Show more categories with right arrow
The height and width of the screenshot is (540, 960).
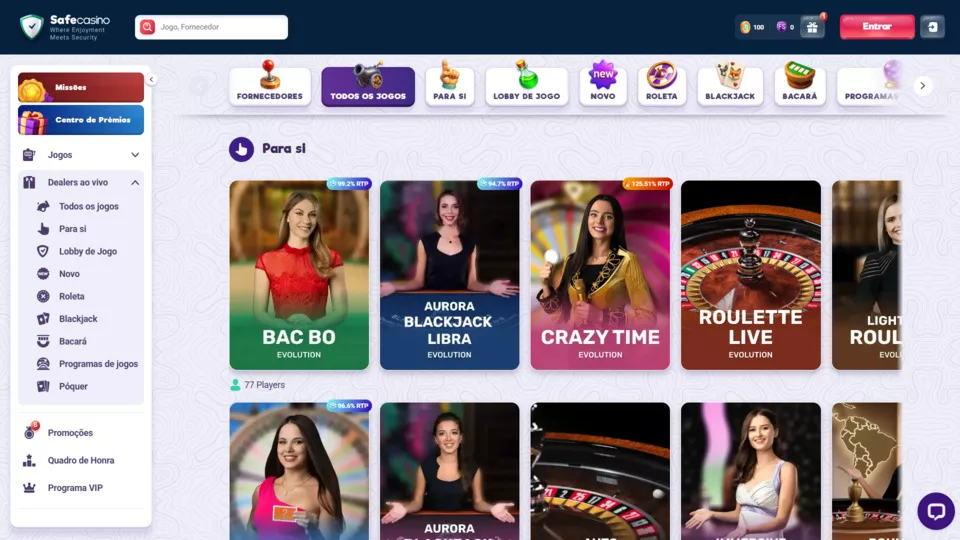point(922,86)
